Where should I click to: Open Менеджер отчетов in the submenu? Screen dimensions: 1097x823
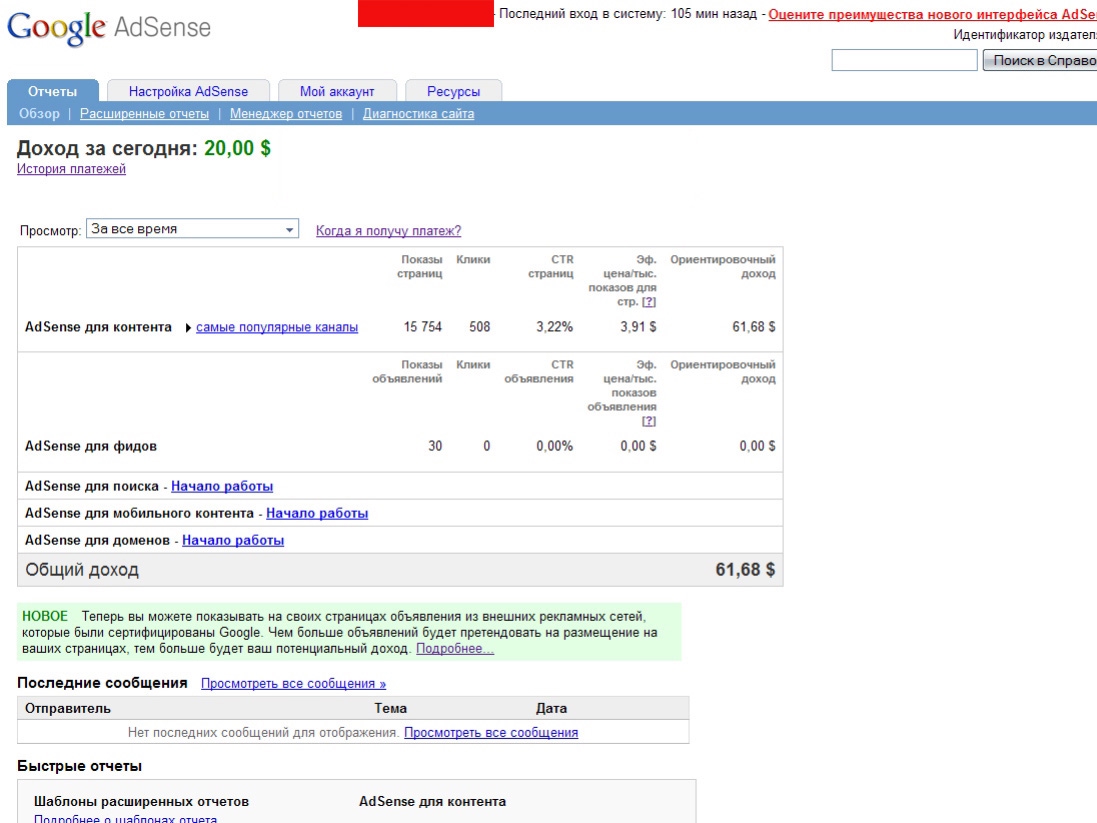286,113
